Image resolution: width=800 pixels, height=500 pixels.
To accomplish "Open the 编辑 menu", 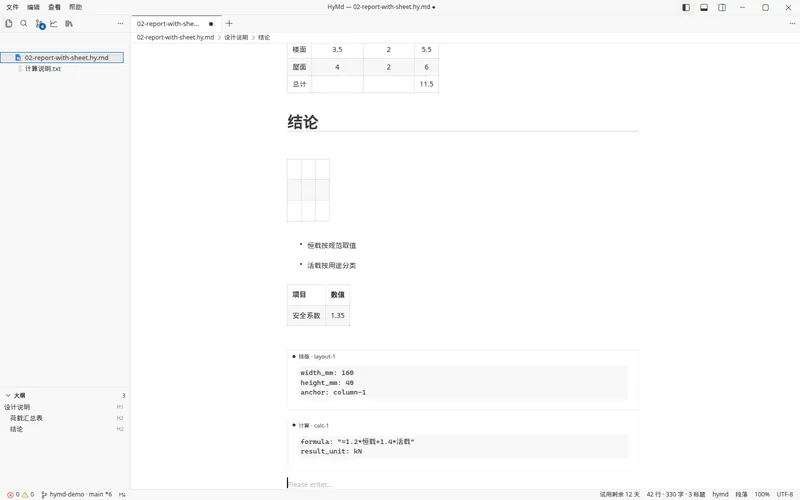I will point(33,7).
